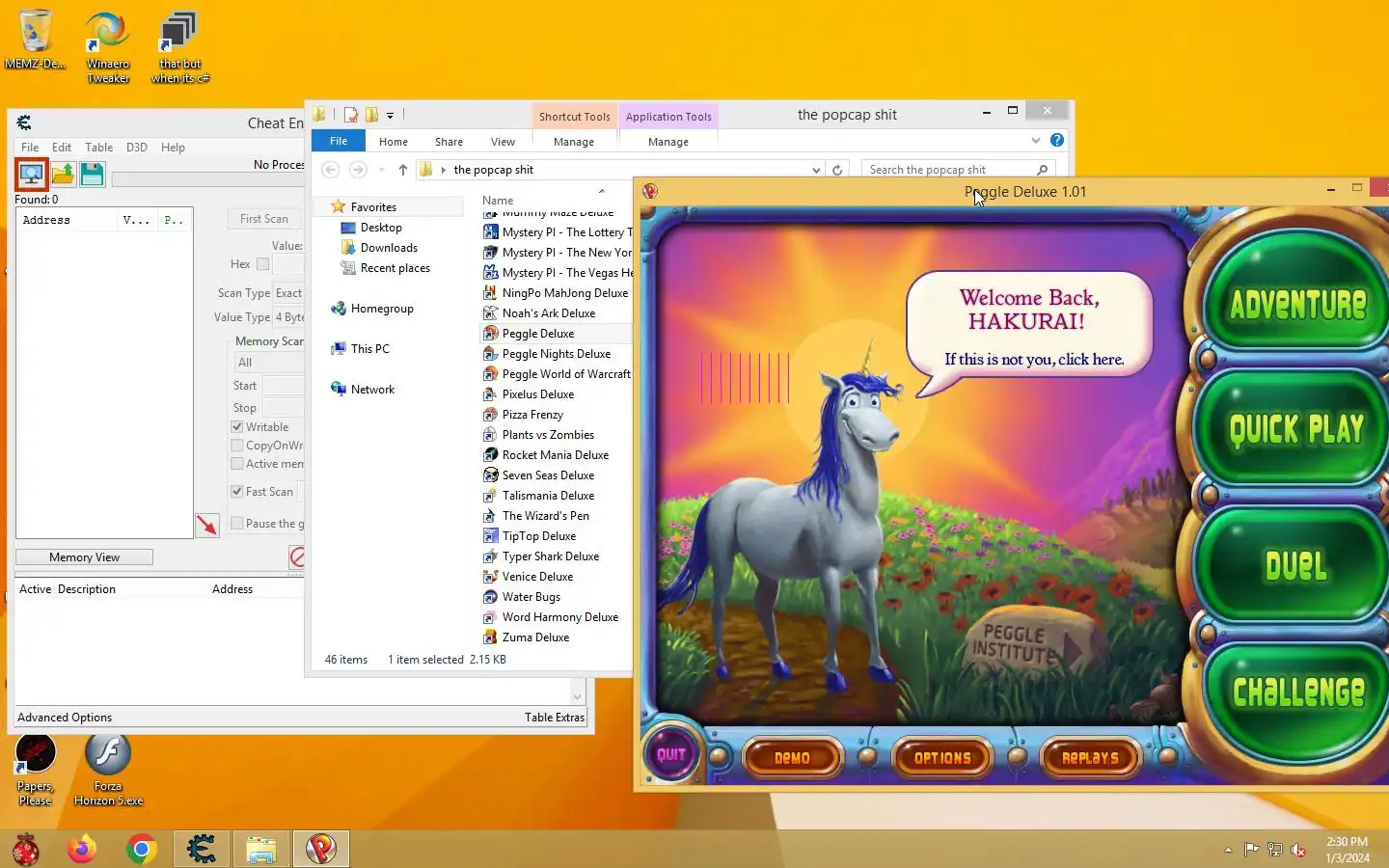Expand the address bar history dropdown

pyautogui.click(x=816, y=170)
